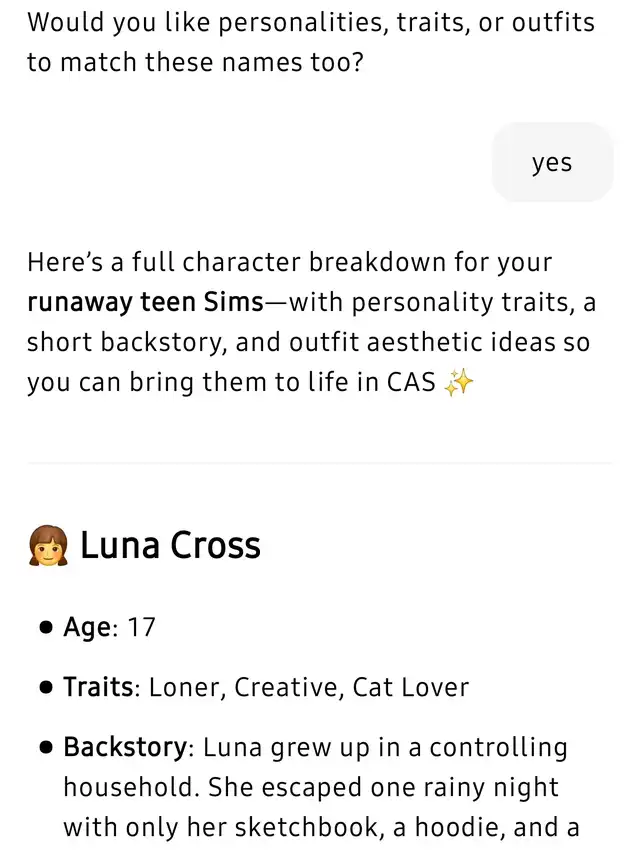
Task: Click the bold 'Age' label
Action: point(86,628)
